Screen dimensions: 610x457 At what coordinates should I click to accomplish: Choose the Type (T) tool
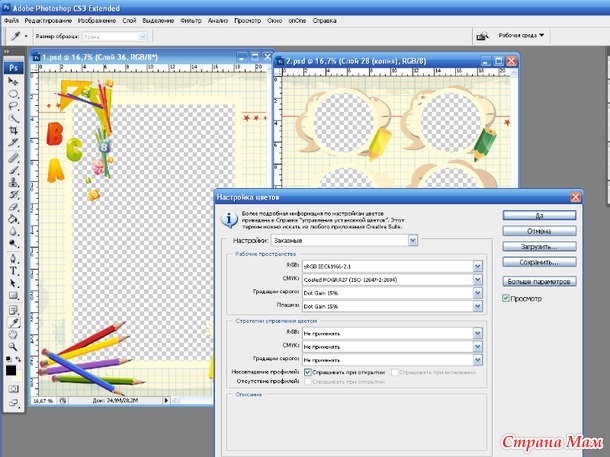[13, 270]
